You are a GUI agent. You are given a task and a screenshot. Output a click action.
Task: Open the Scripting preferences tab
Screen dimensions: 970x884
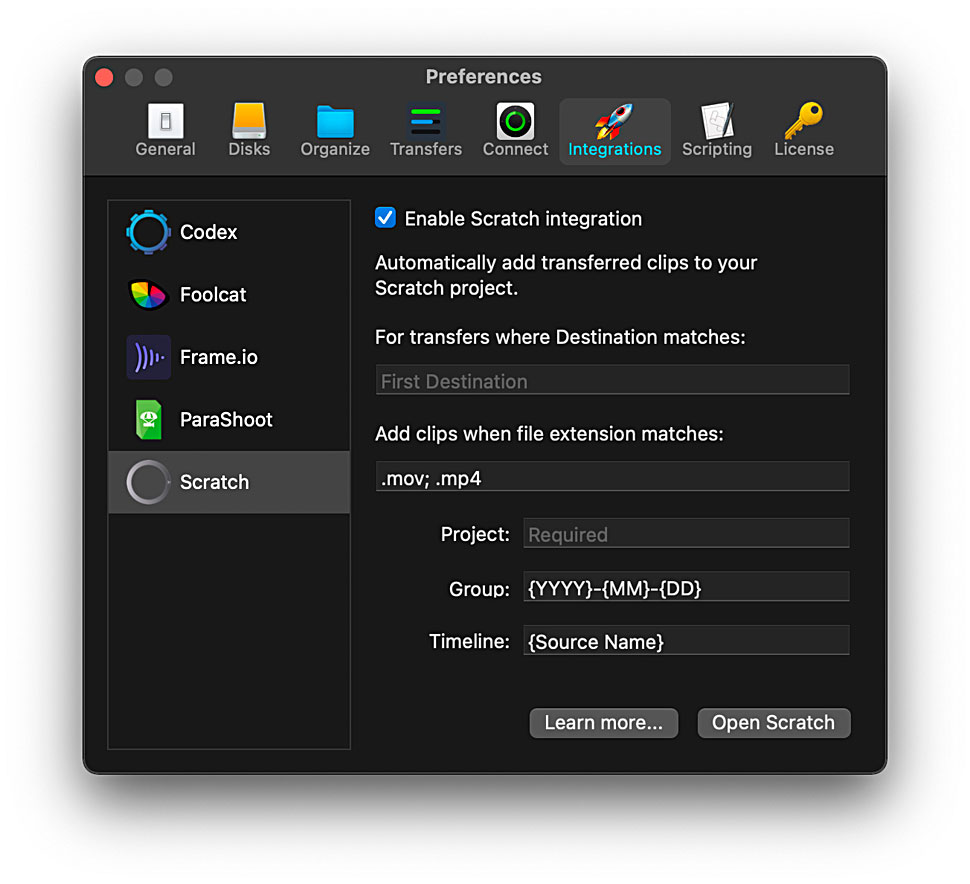pyautogui.click(x=717, y=131)
